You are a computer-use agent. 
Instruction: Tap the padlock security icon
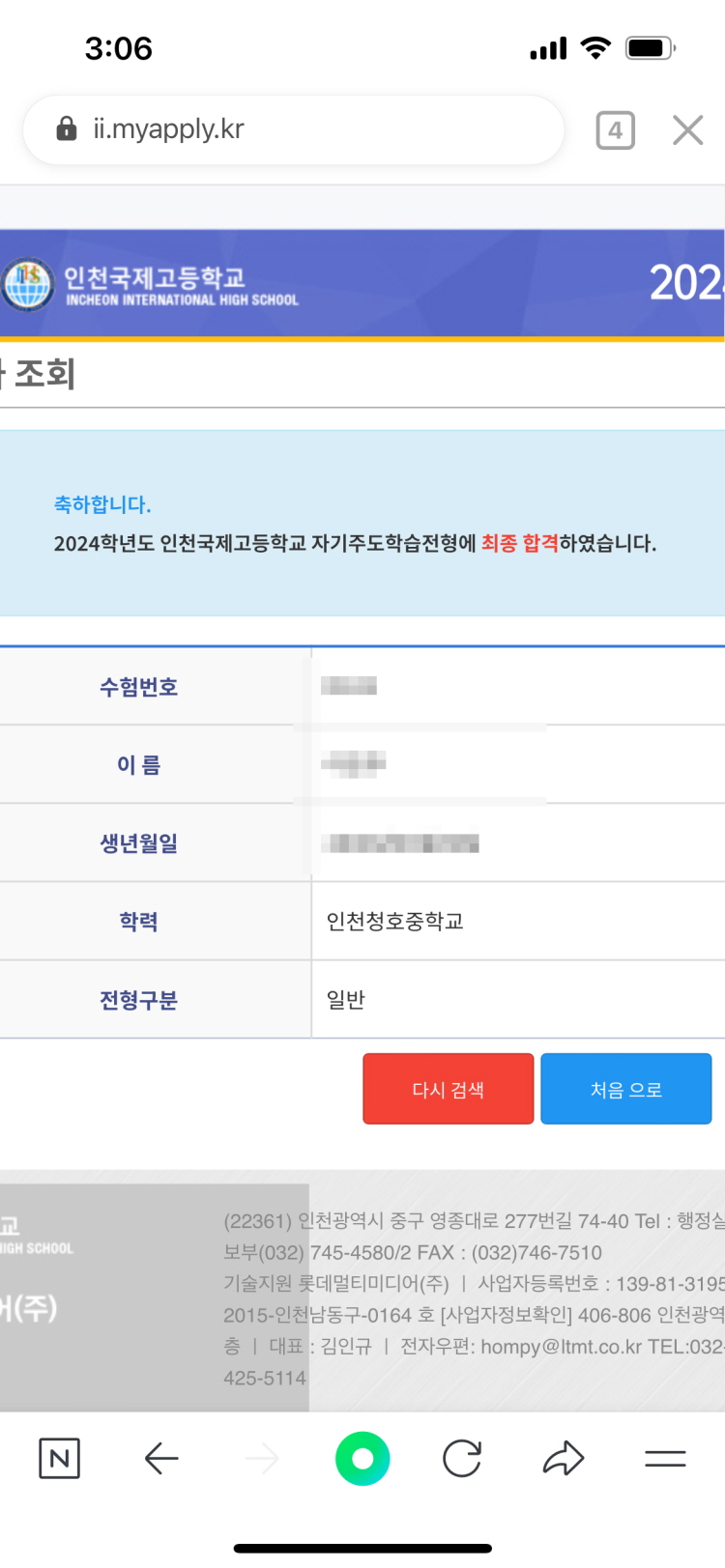click(67, 128)
